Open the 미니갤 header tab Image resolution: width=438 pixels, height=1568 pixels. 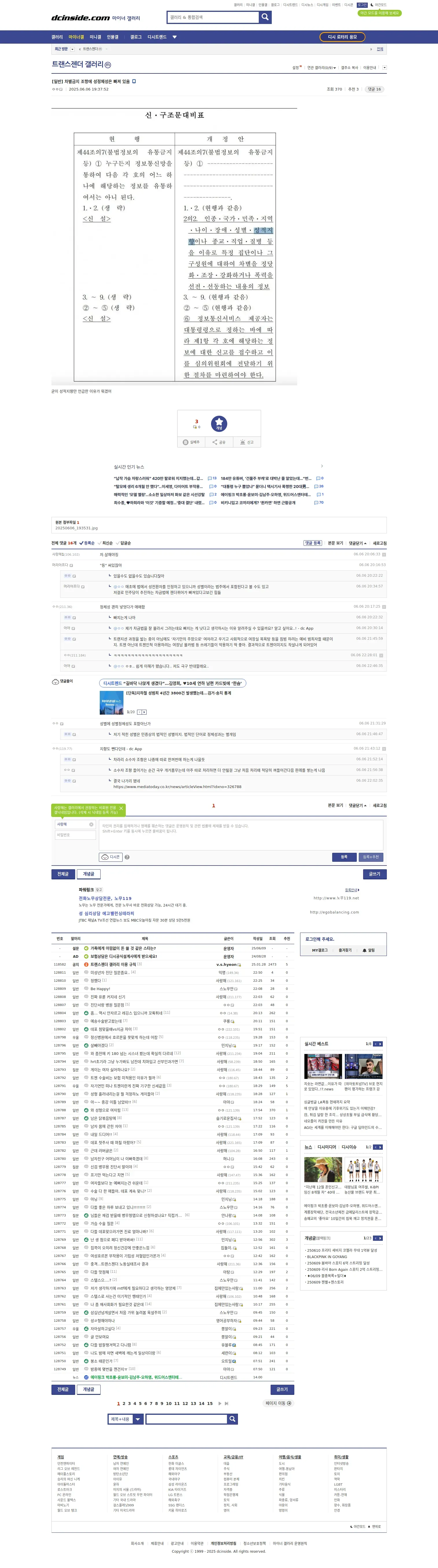[x=95, y=37]
